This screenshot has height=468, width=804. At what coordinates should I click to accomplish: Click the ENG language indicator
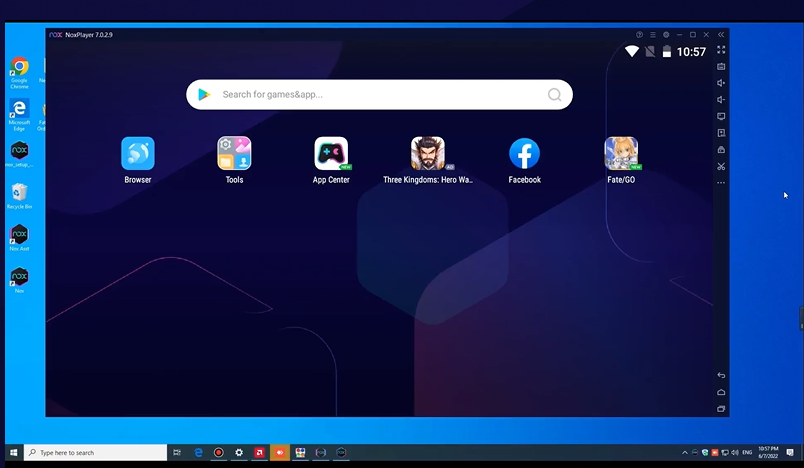tap(747, 453)
